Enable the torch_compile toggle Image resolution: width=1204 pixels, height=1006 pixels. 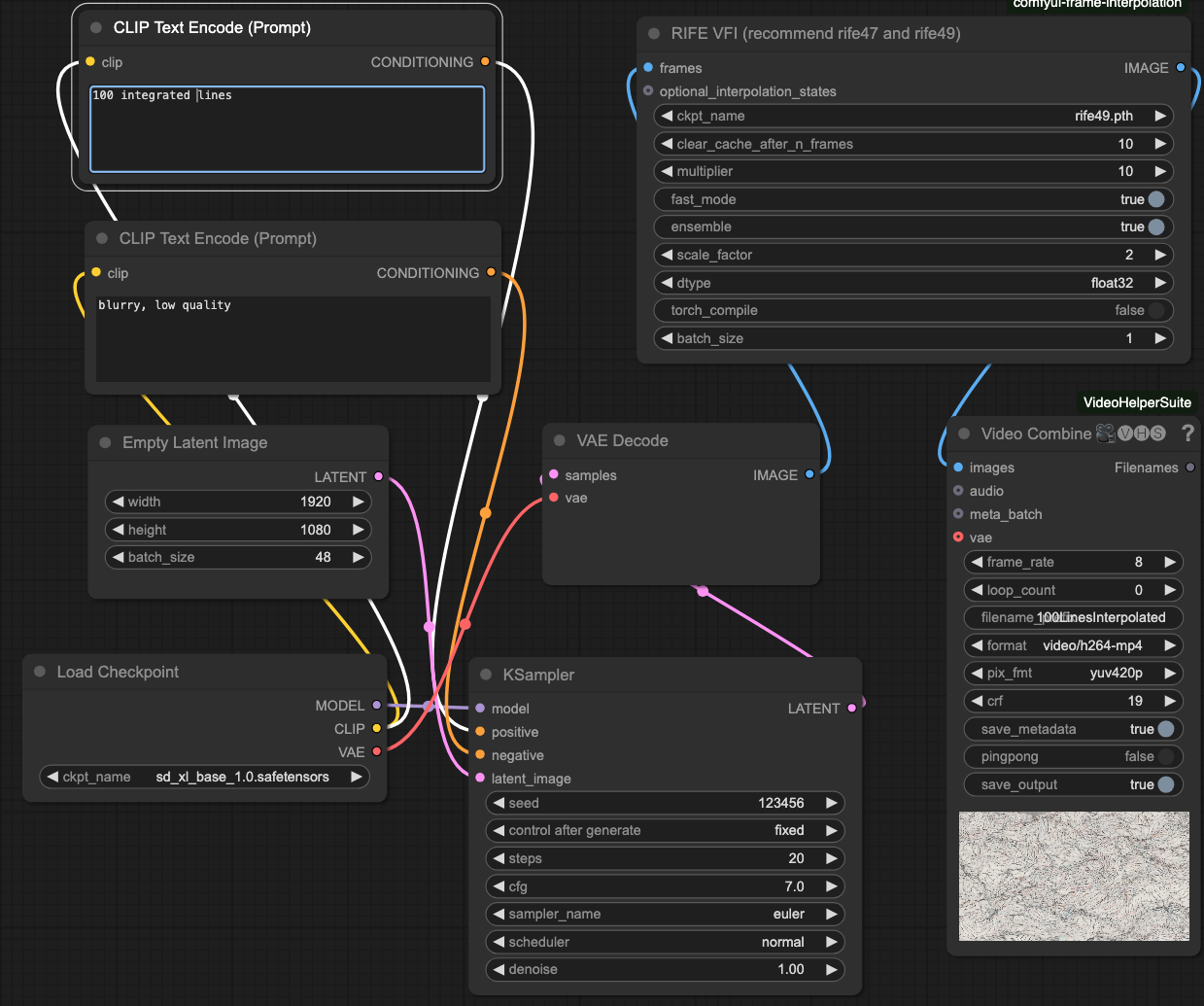pyautogui.click(x=1155, y=310)
